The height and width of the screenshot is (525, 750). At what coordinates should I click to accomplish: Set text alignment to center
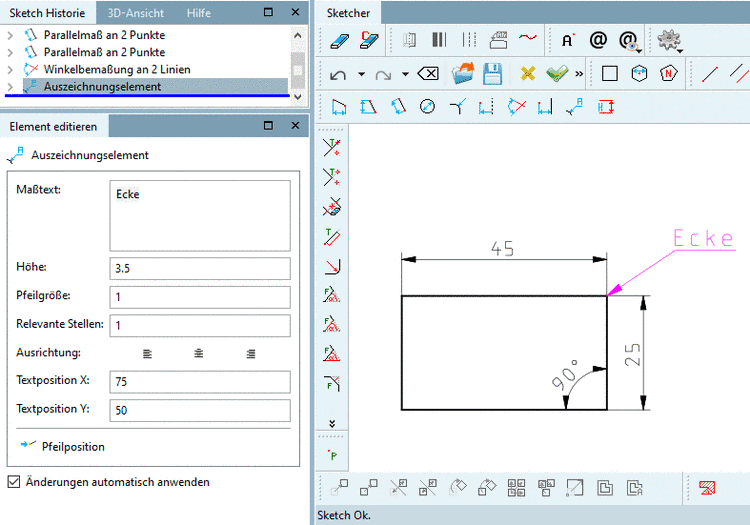click(x=199, y=354)
